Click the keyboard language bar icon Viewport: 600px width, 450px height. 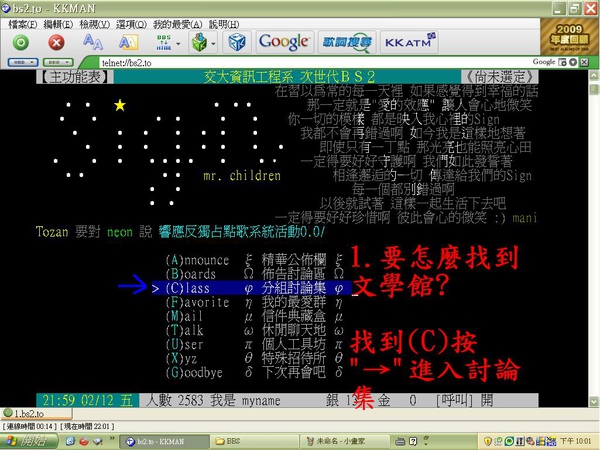(400, 442)
